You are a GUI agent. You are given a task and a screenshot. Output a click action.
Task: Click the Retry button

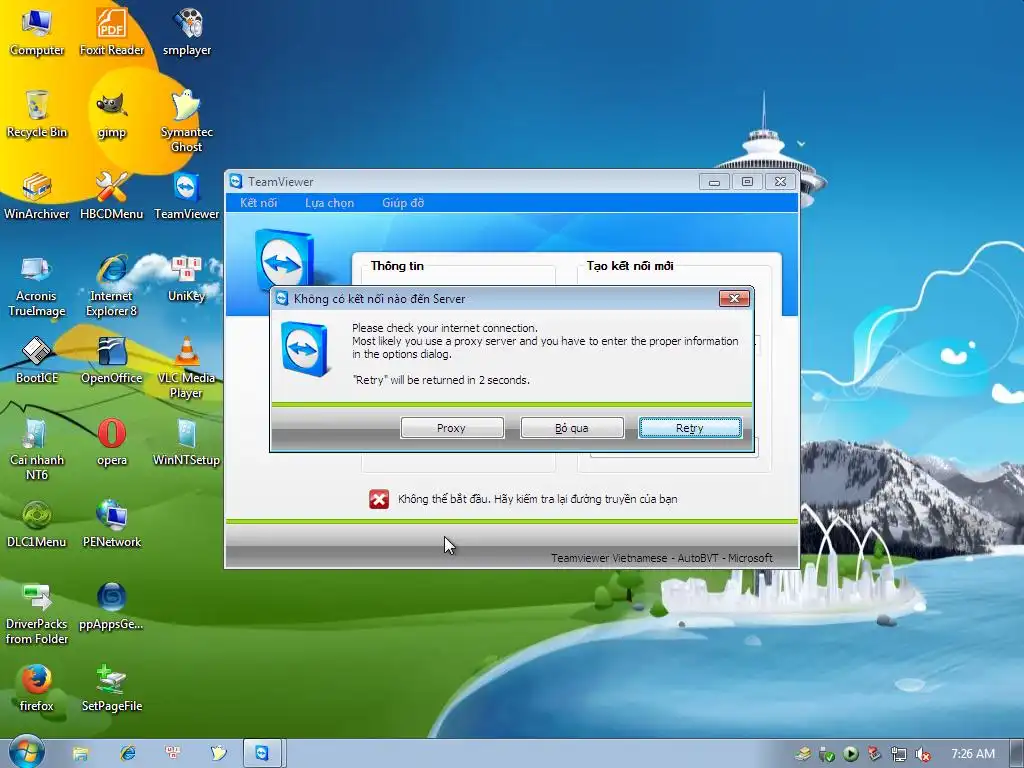click(690, 428)
